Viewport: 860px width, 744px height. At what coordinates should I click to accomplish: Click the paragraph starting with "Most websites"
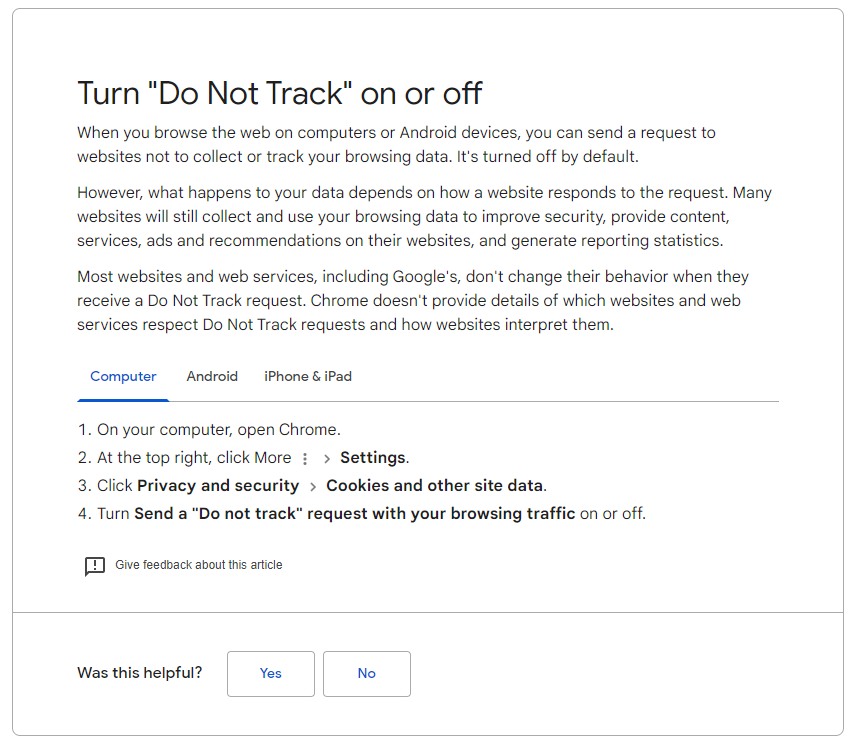click(412, 300)
